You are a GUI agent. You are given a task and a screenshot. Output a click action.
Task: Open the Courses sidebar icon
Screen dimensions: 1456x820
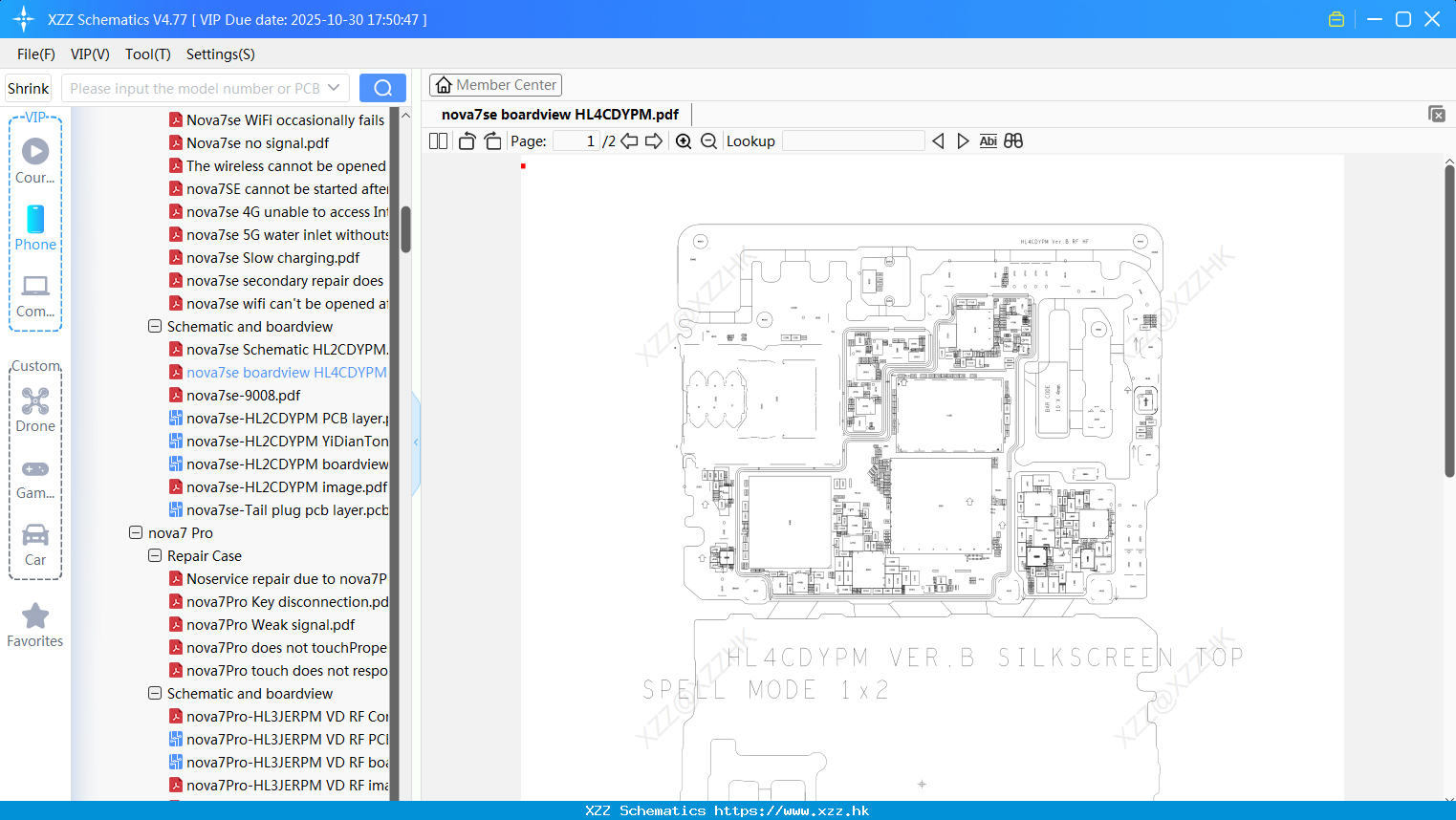point(35,162)
